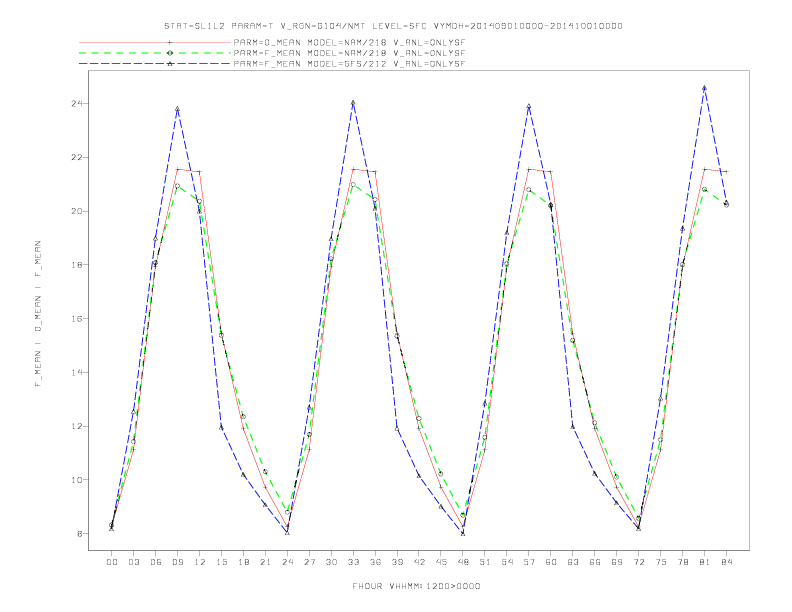Click the x-axis tick label 03
This screenshot has width=792, height=612.
133,562
